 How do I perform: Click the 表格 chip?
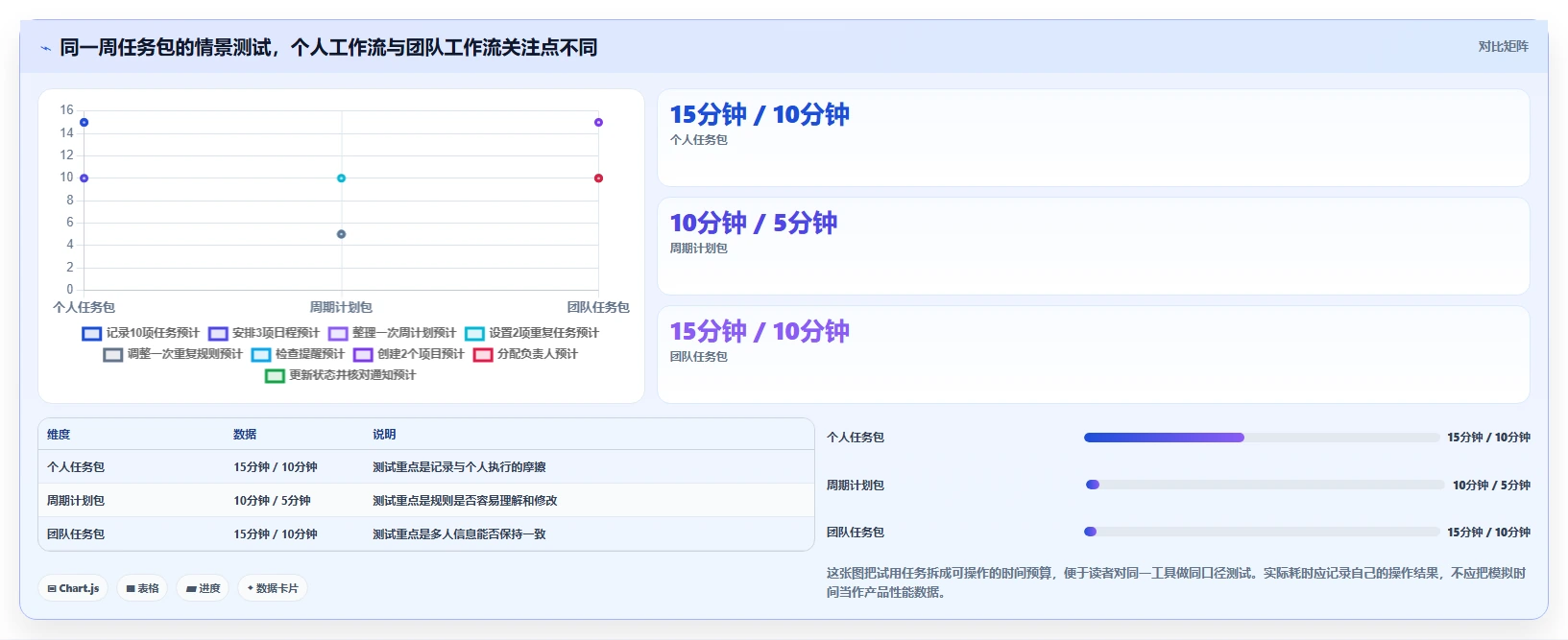tap(142, 588)
